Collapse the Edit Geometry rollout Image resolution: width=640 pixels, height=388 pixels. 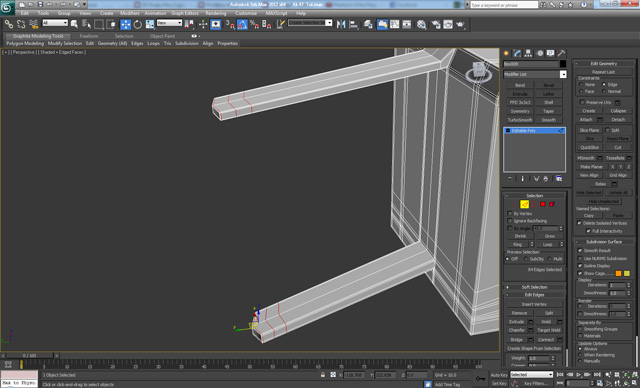pyautogui.click(x=604, y=64)
